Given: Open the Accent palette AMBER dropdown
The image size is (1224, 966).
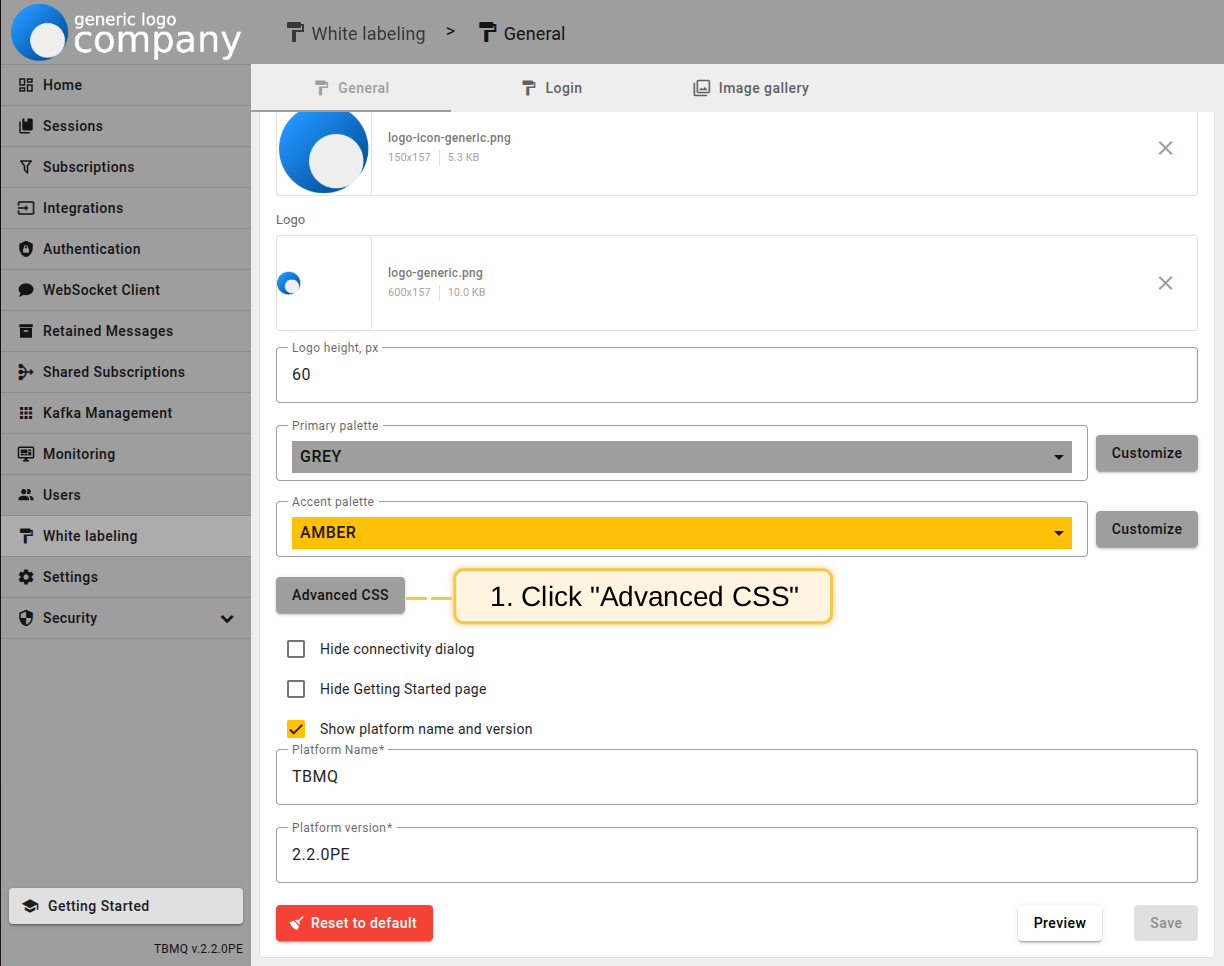Looking at the screenshot, I should coord(681,533).
